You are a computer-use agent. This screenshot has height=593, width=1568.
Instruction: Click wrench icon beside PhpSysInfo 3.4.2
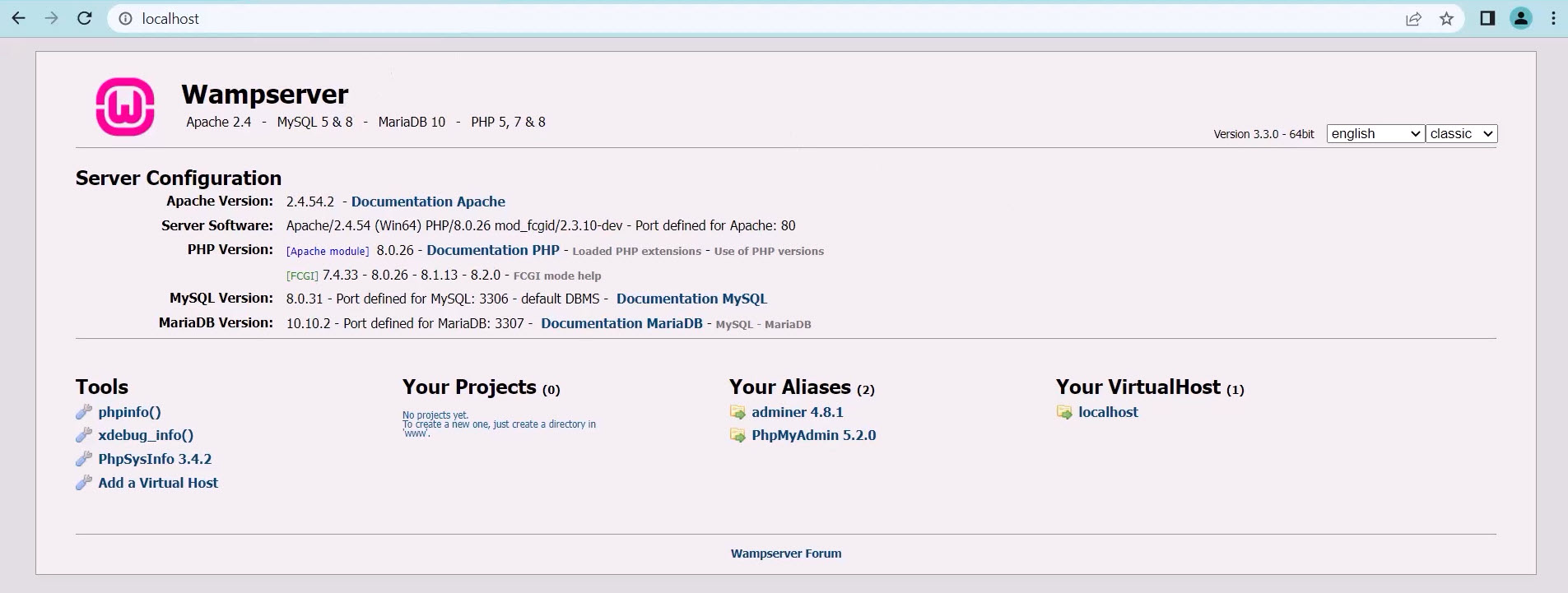tap(83, 459)
